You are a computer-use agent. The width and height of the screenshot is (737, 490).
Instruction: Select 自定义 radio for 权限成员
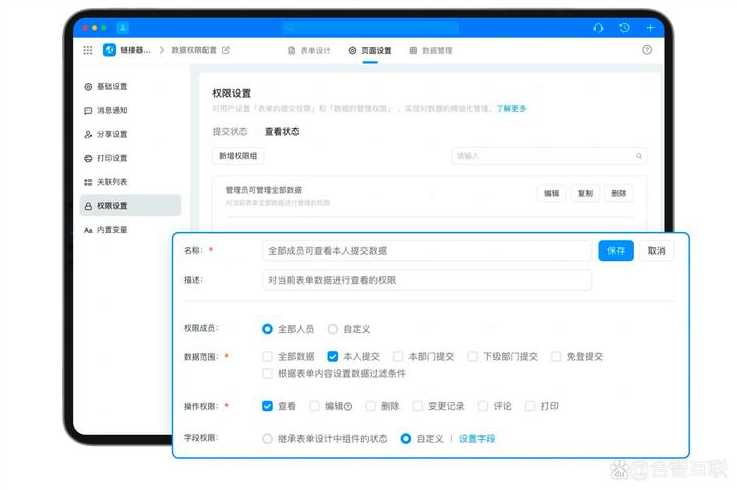pyautogui.click(x=333, y=329)
